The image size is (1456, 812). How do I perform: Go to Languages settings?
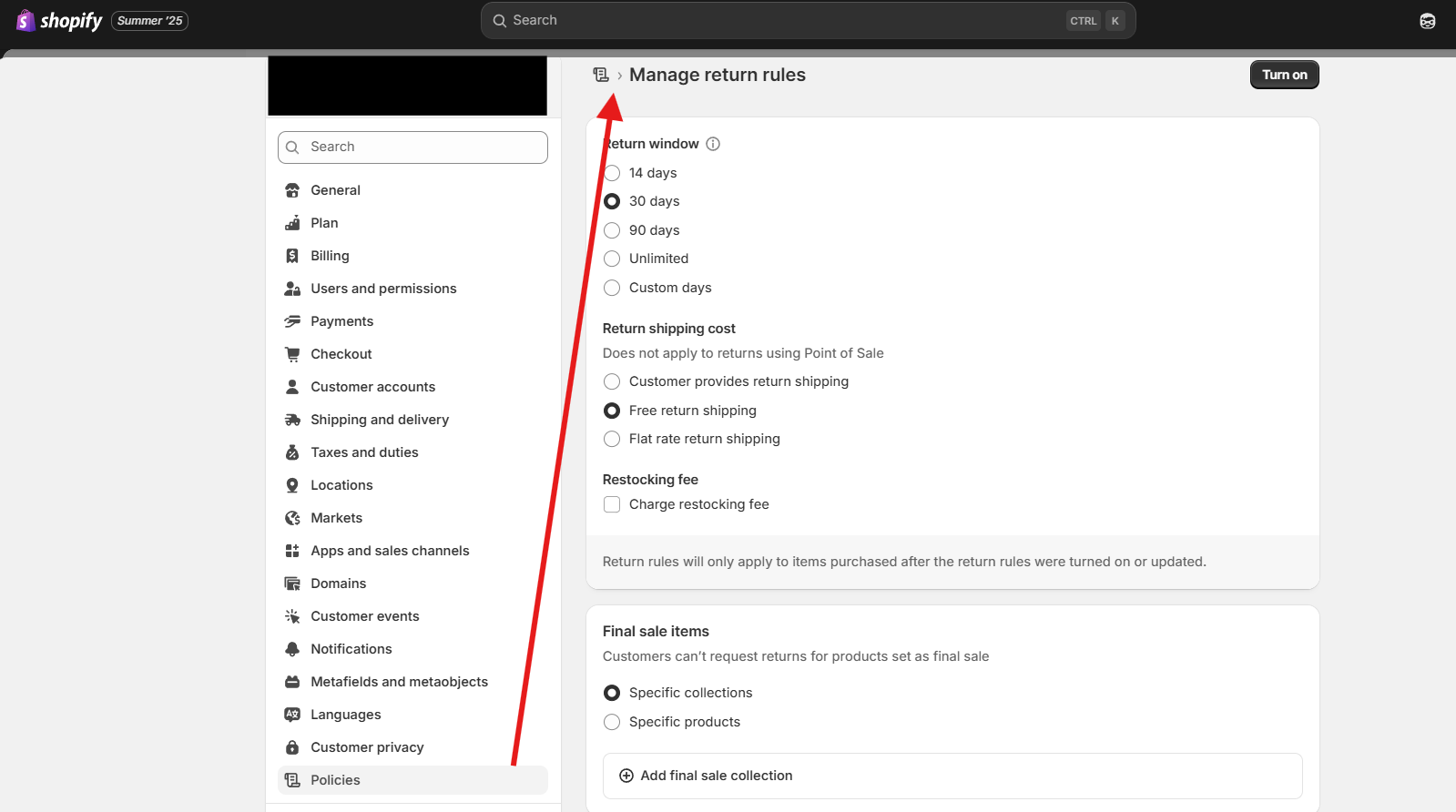tap(412, 715)
